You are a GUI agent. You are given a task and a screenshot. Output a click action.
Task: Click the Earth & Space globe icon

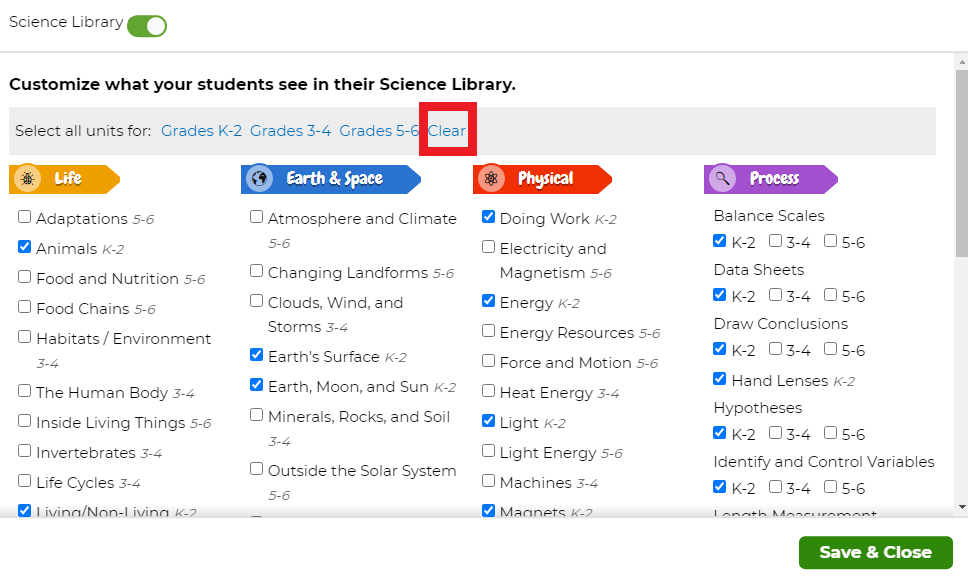(x=260, y=179)
